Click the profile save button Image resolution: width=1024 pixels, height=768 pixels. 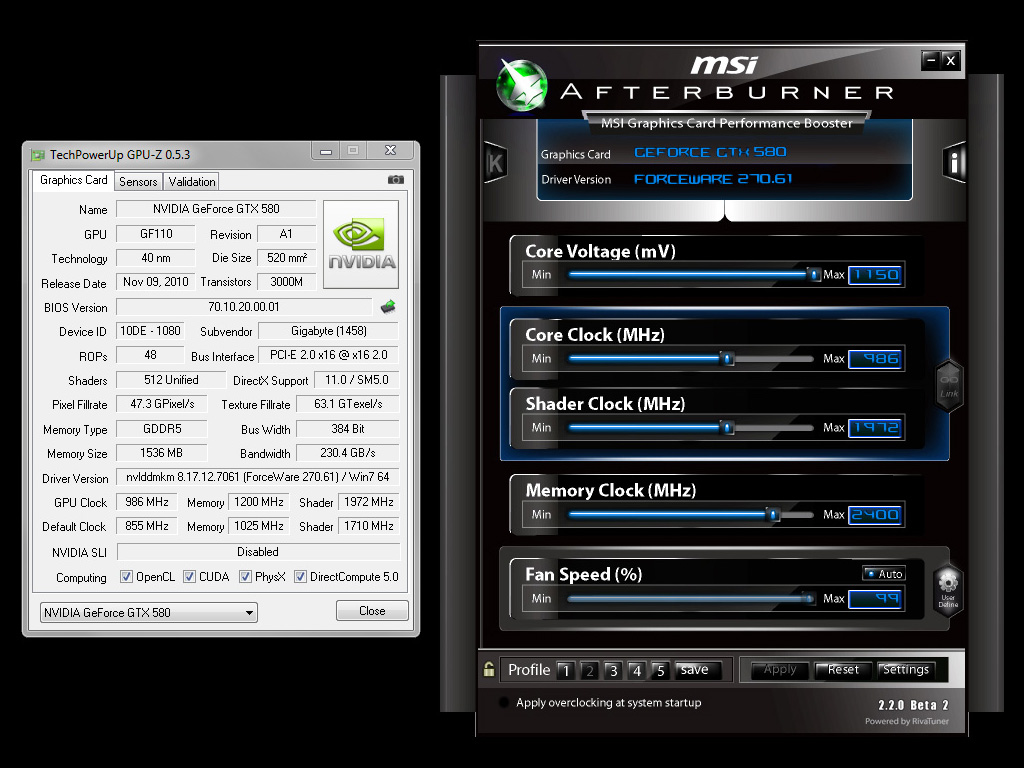coord(698,670)
